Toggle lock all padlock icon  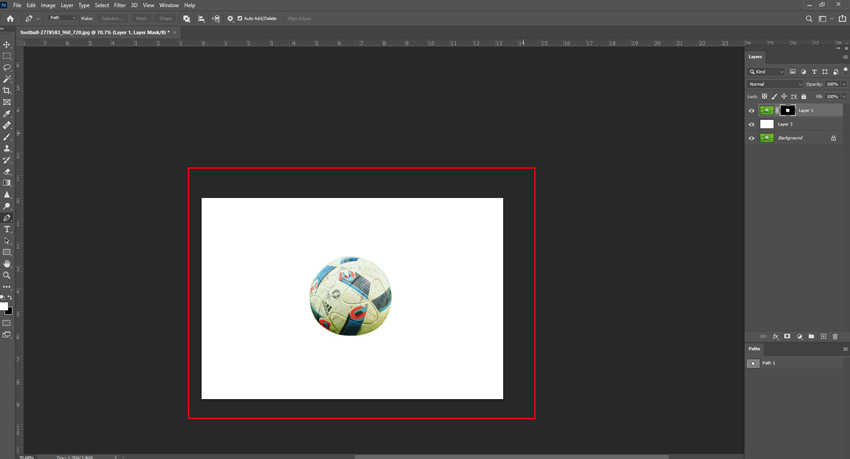804,96
